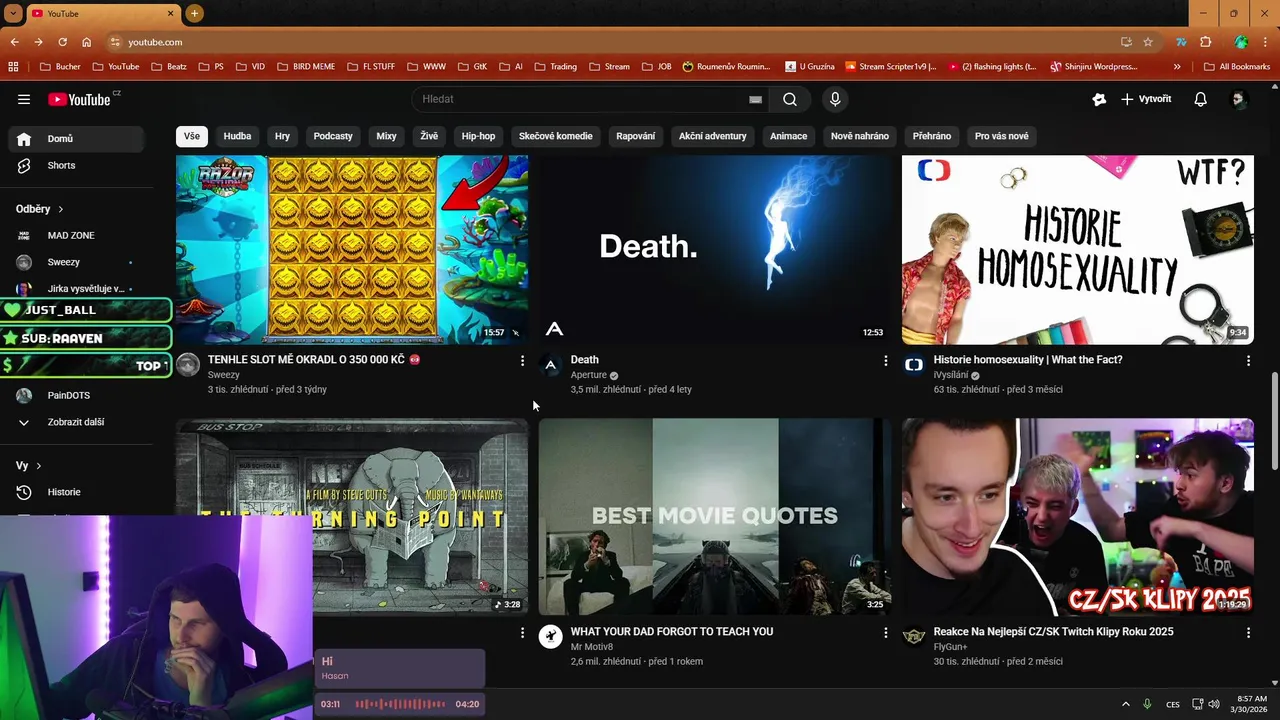Viewport: 1280px width, 720px height.
Task: Open more options for Historie homosexuality video
Action: coord(1248,360)
